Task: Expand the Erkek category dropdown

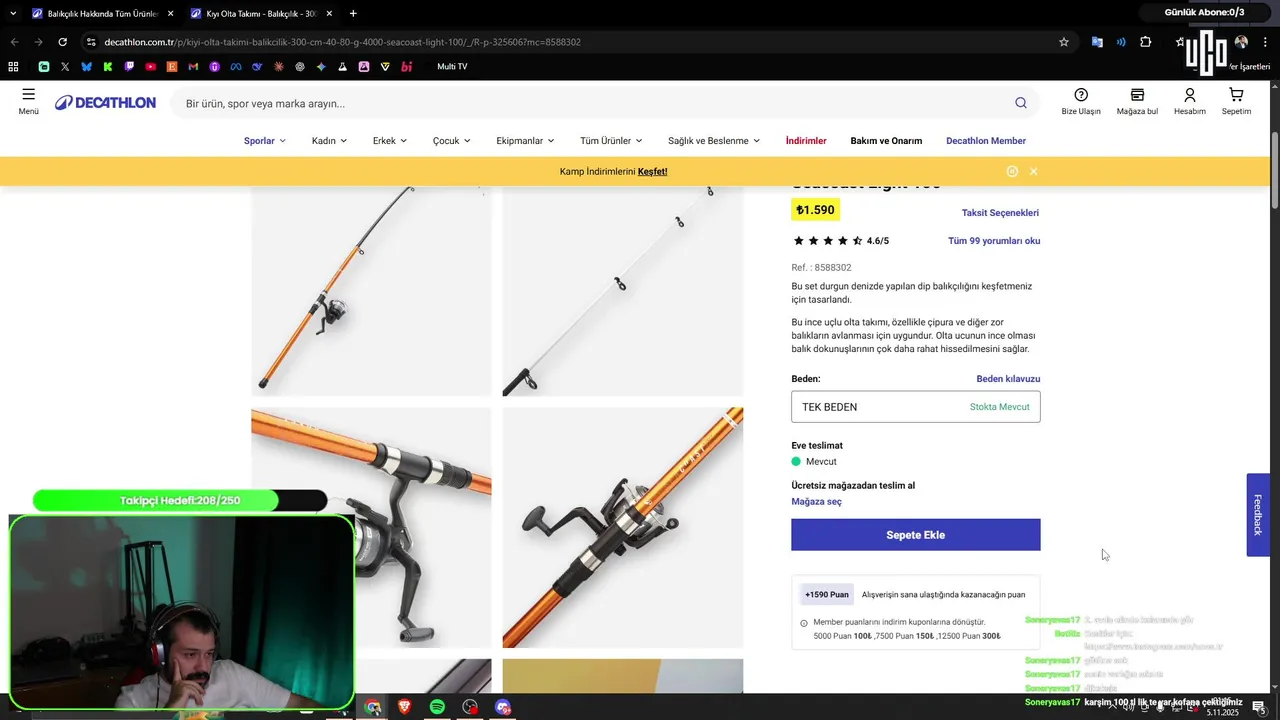Action: [390, 141]
